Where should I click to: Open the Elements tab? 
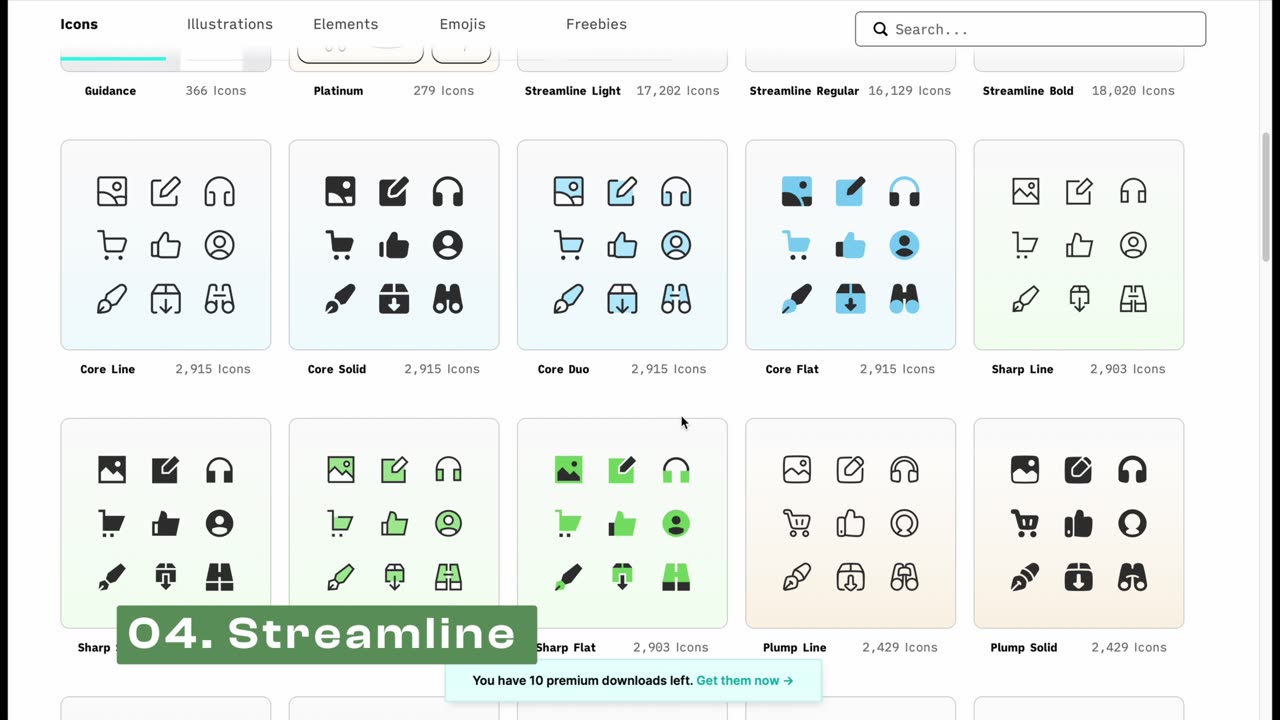click(345, 24)
